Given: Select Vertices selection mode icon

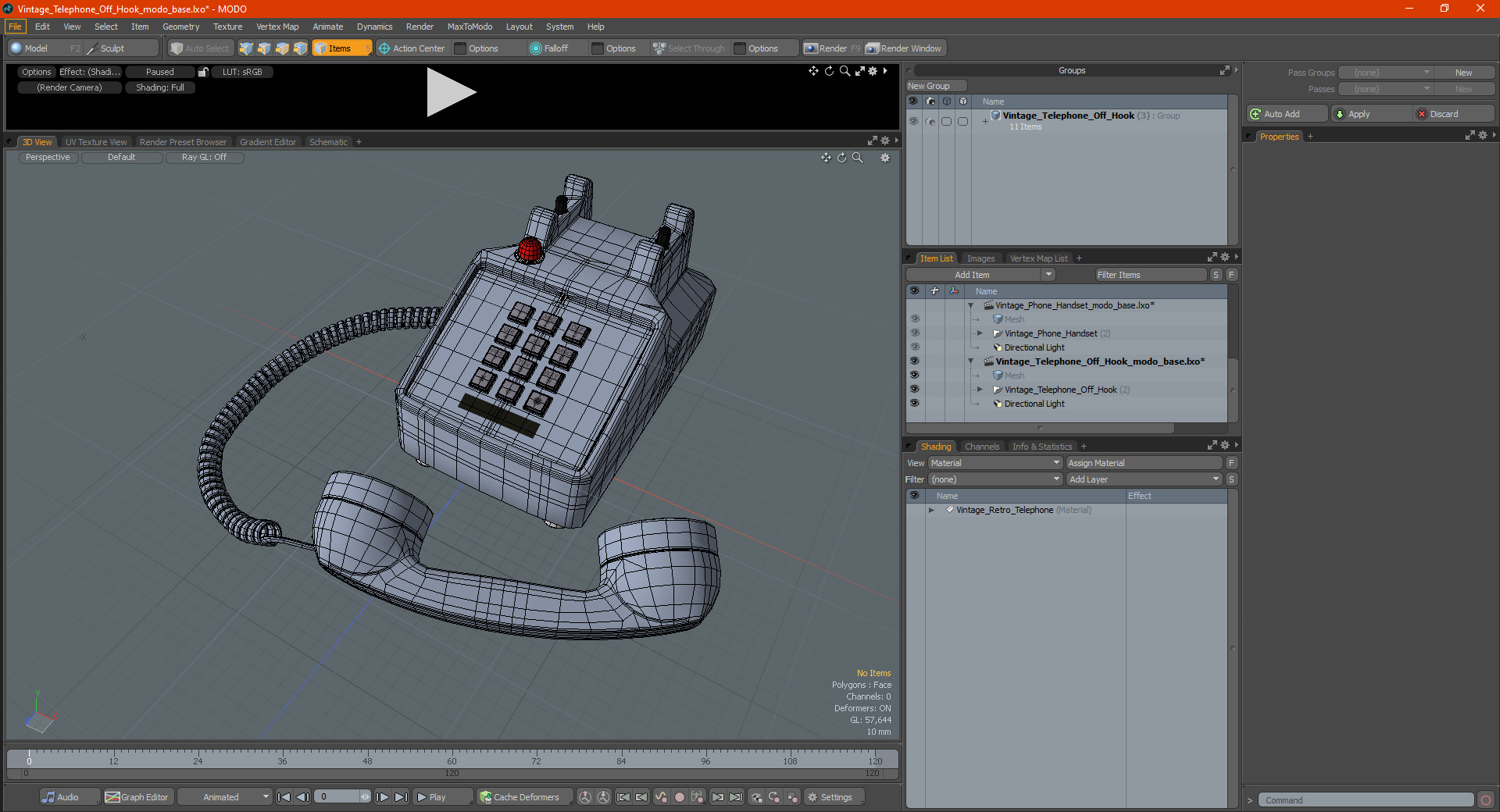Looking at the screenshot, I should [246, 48].
